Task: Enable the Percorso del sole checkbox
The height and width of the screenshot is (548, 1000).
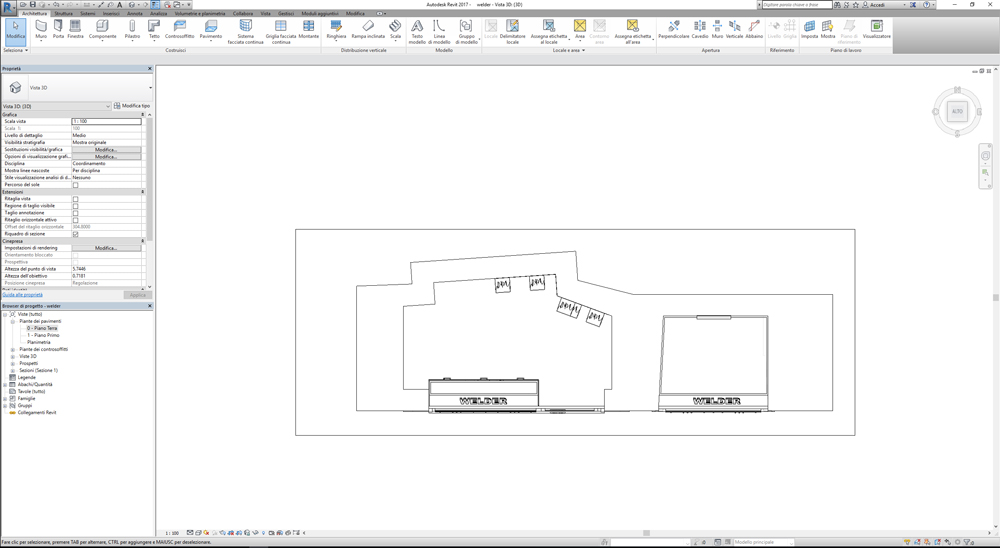Action: [75, 185]
